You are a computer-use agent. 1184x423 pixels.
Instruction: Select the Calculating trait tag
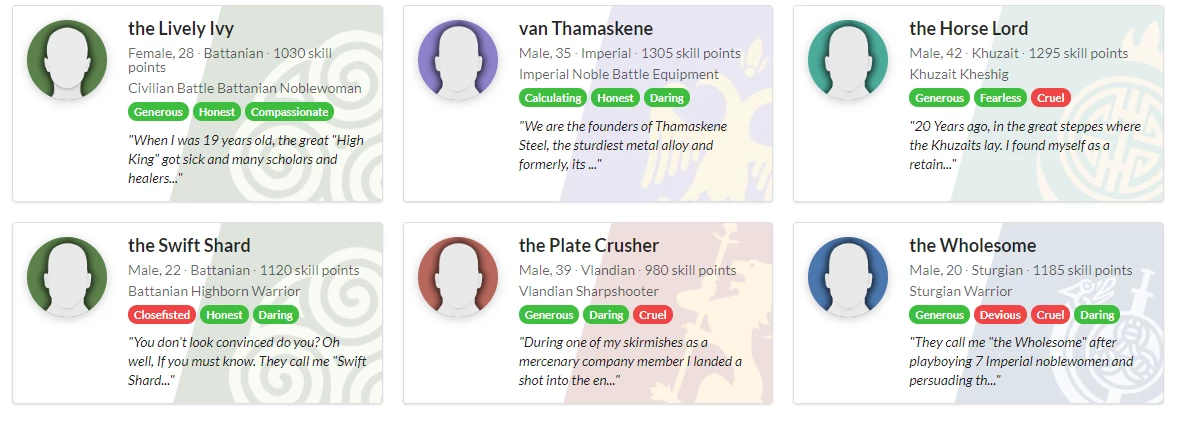[x=553, y=97]
